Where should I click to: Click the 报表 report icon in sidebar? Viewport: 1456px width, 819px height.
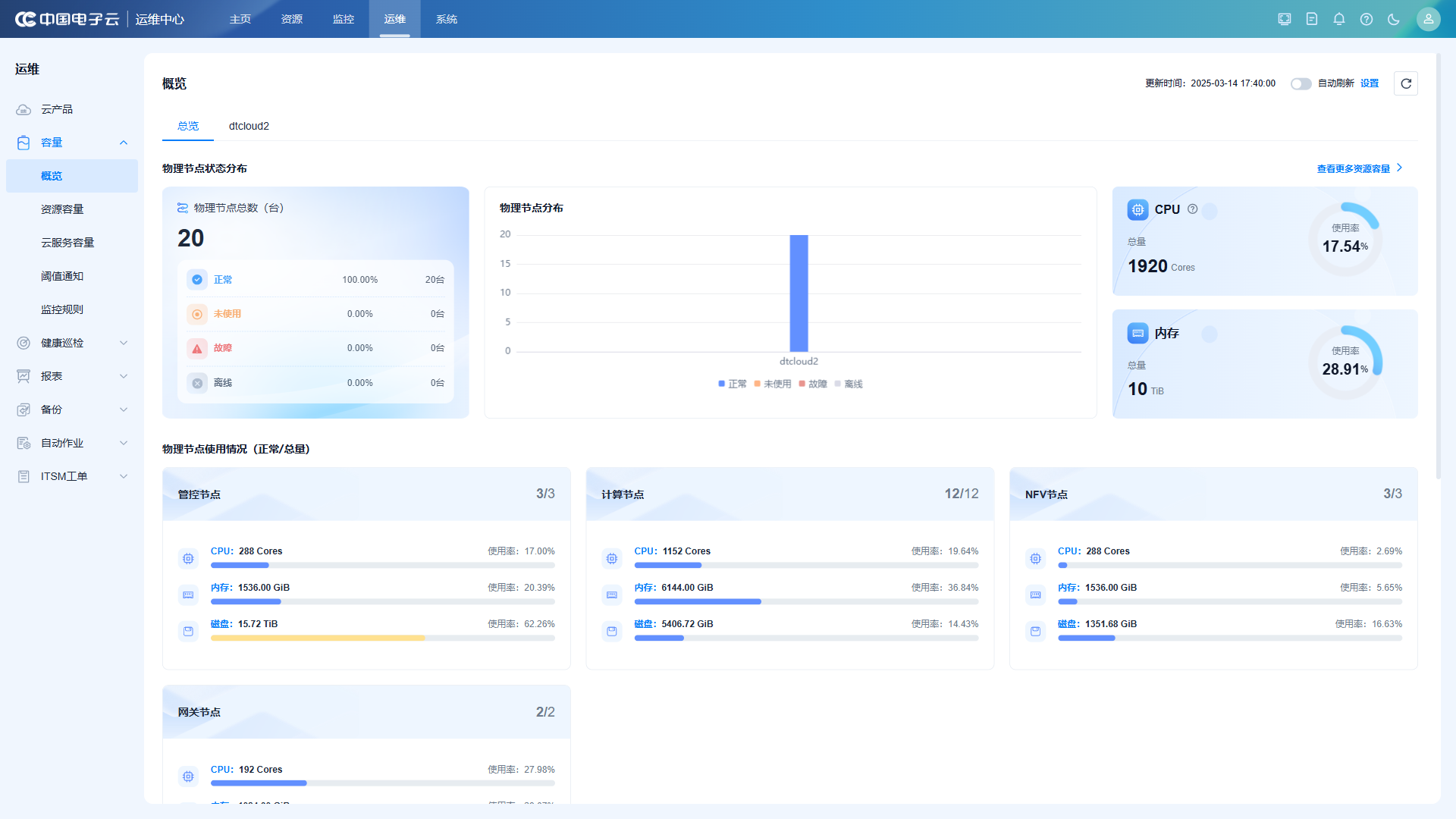point(24,376)
